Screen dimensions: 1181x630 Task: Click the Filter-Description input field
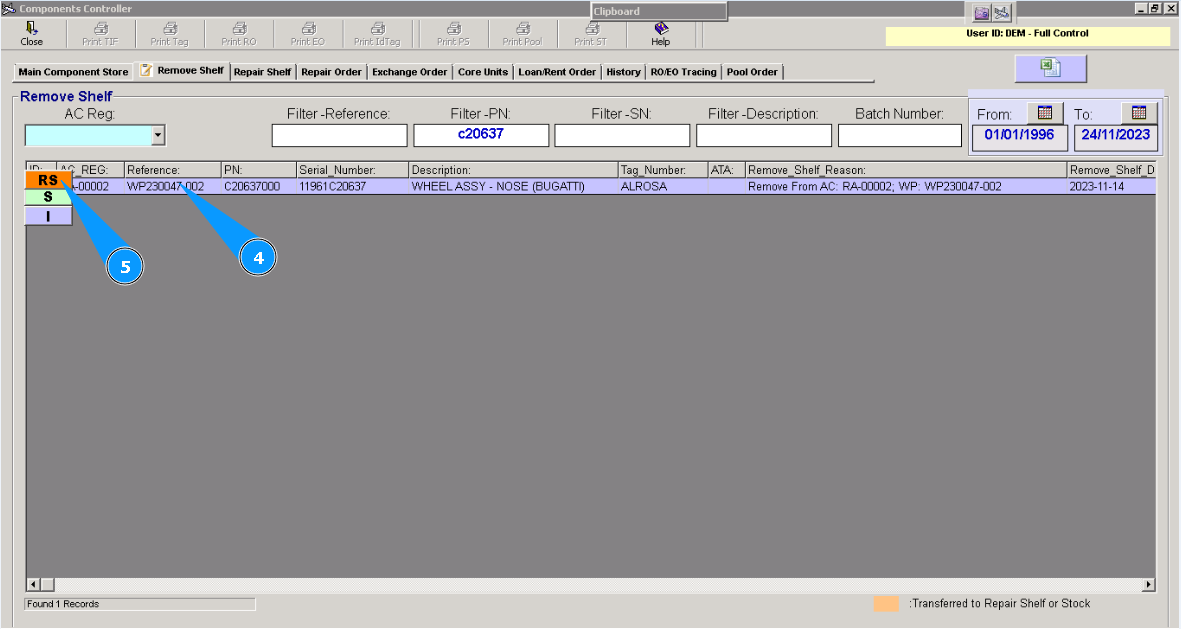764,136
